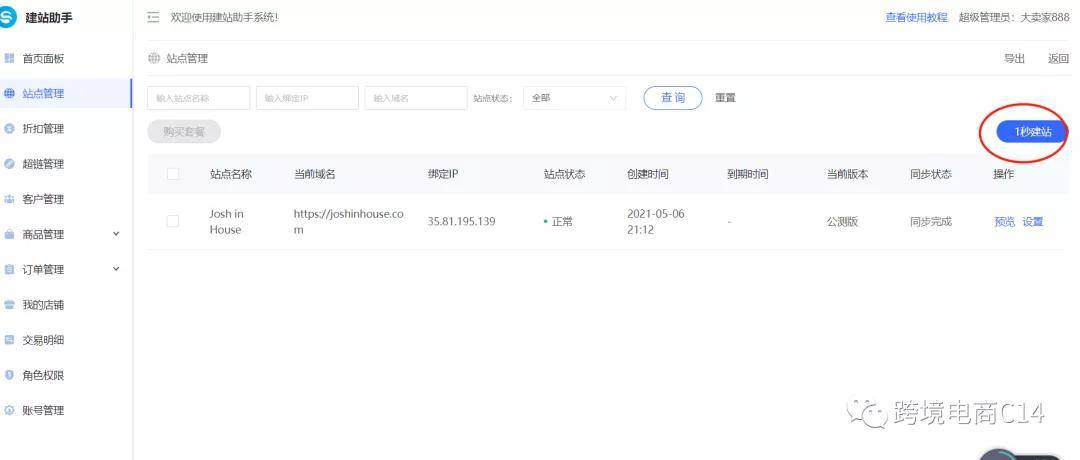Toggle the sidebar collapse hamburger icon
Viewport: 1080px width, 460px height.
[x=153, y=17]
